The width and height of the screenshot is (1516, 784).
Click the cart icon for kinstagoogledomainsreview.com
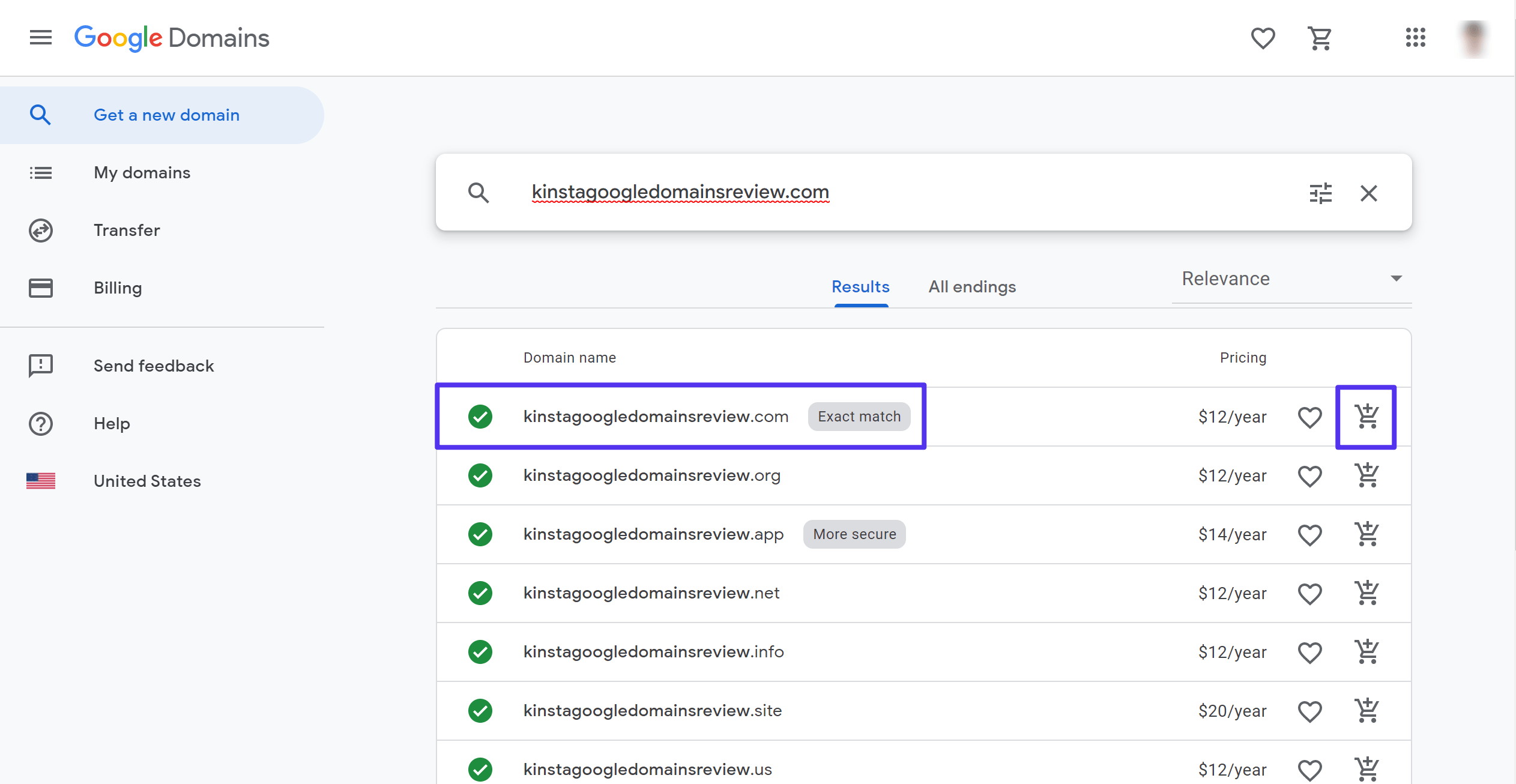(1366, 416)
